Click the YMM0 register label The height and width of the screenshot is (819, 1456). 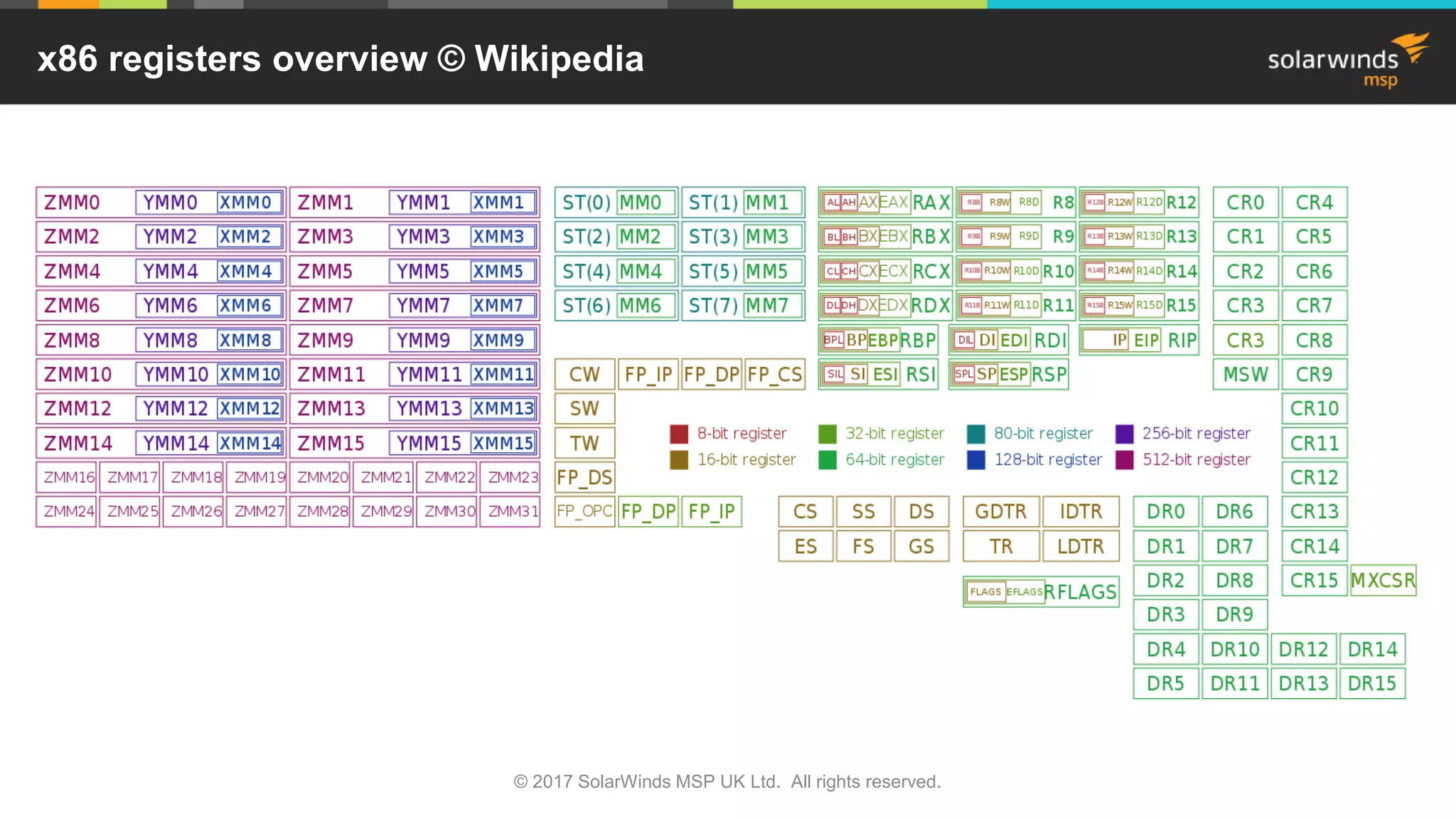(170, 203)
